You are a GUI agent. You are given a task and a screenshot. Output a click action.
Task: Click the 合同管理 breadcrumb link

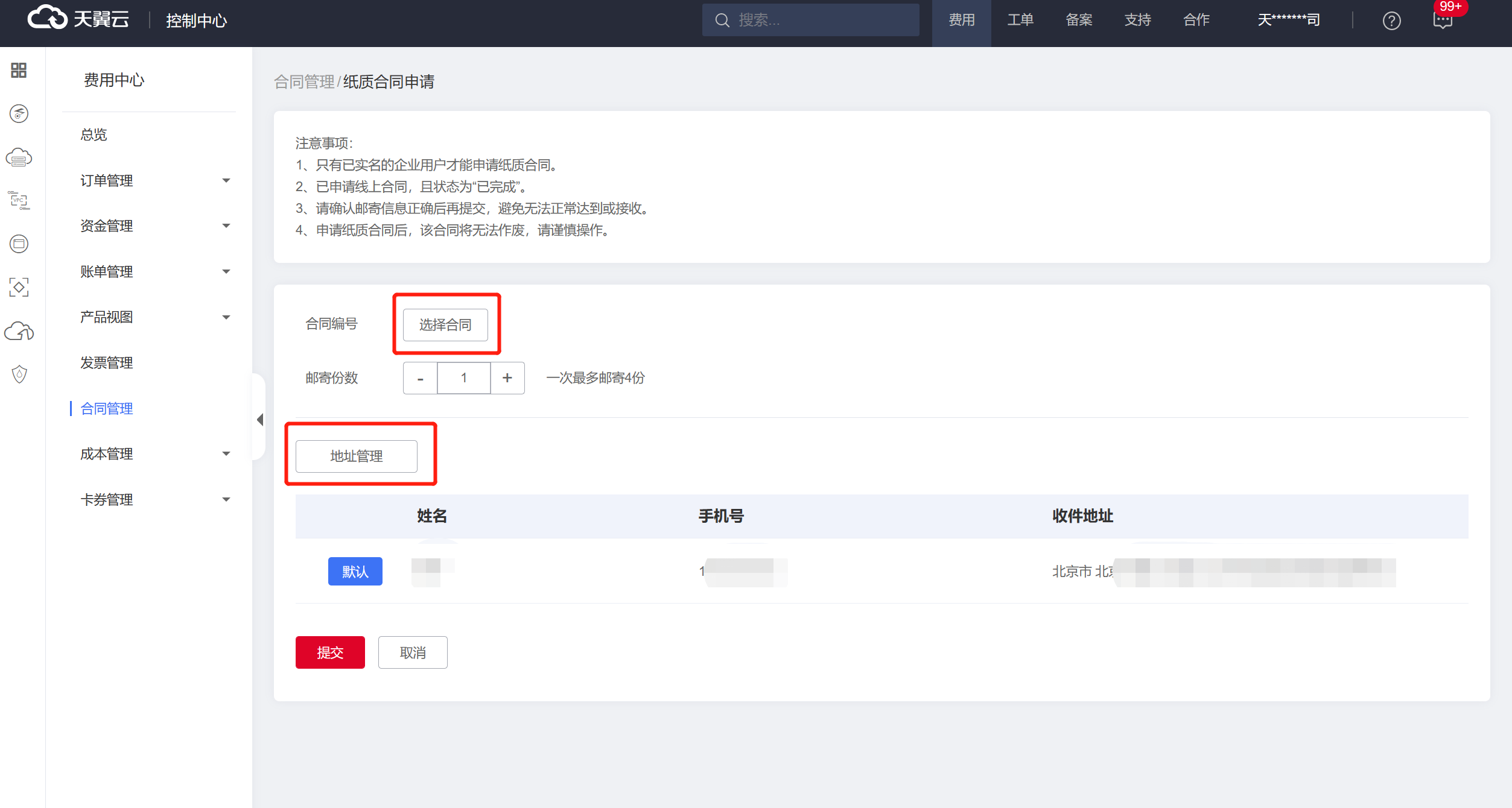[304, 82]
